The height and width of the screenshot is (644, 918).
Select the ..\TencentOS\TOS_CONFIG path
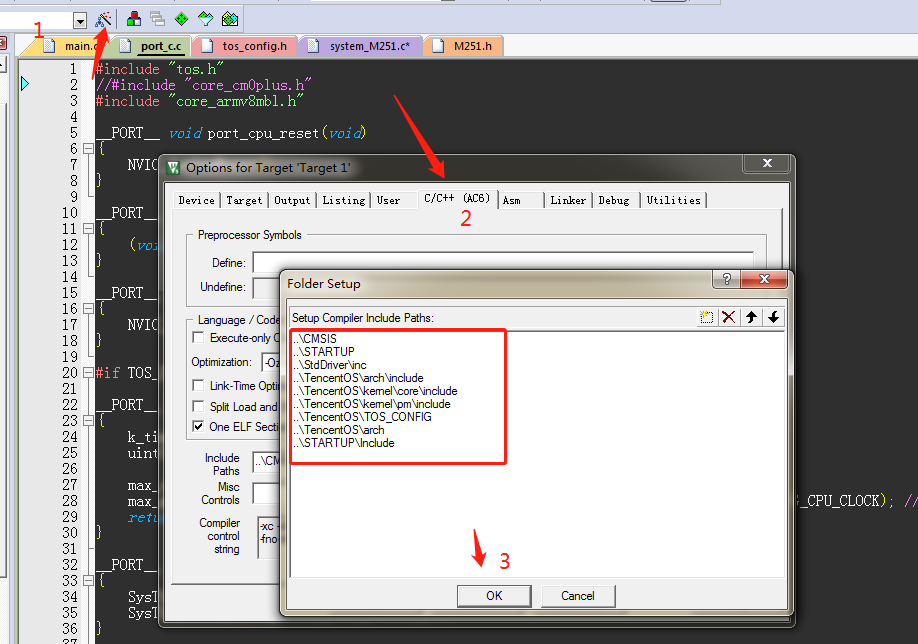(x=362, y=417)
